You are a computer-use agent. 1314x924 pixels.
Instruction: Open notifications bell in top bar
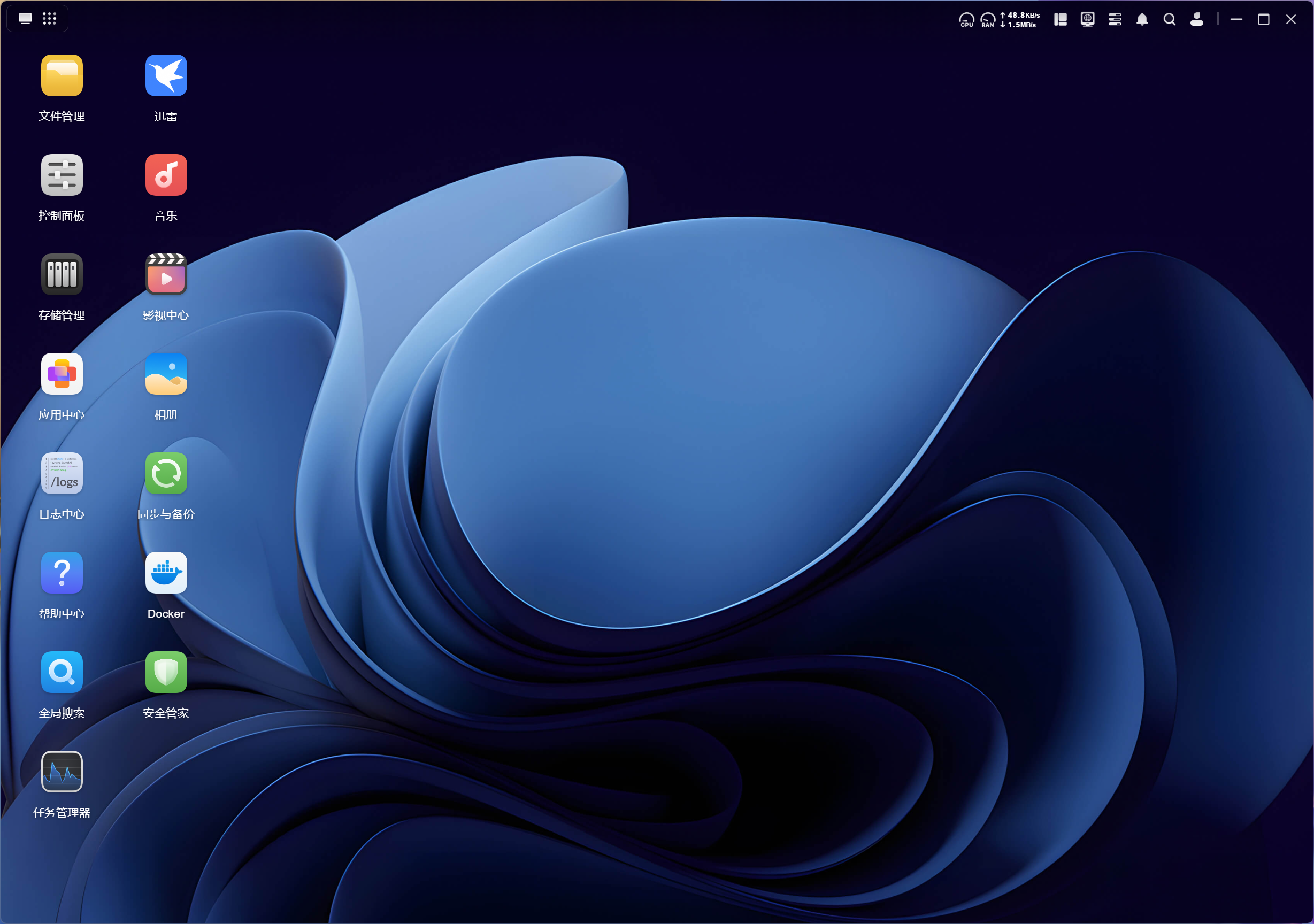1142,19
